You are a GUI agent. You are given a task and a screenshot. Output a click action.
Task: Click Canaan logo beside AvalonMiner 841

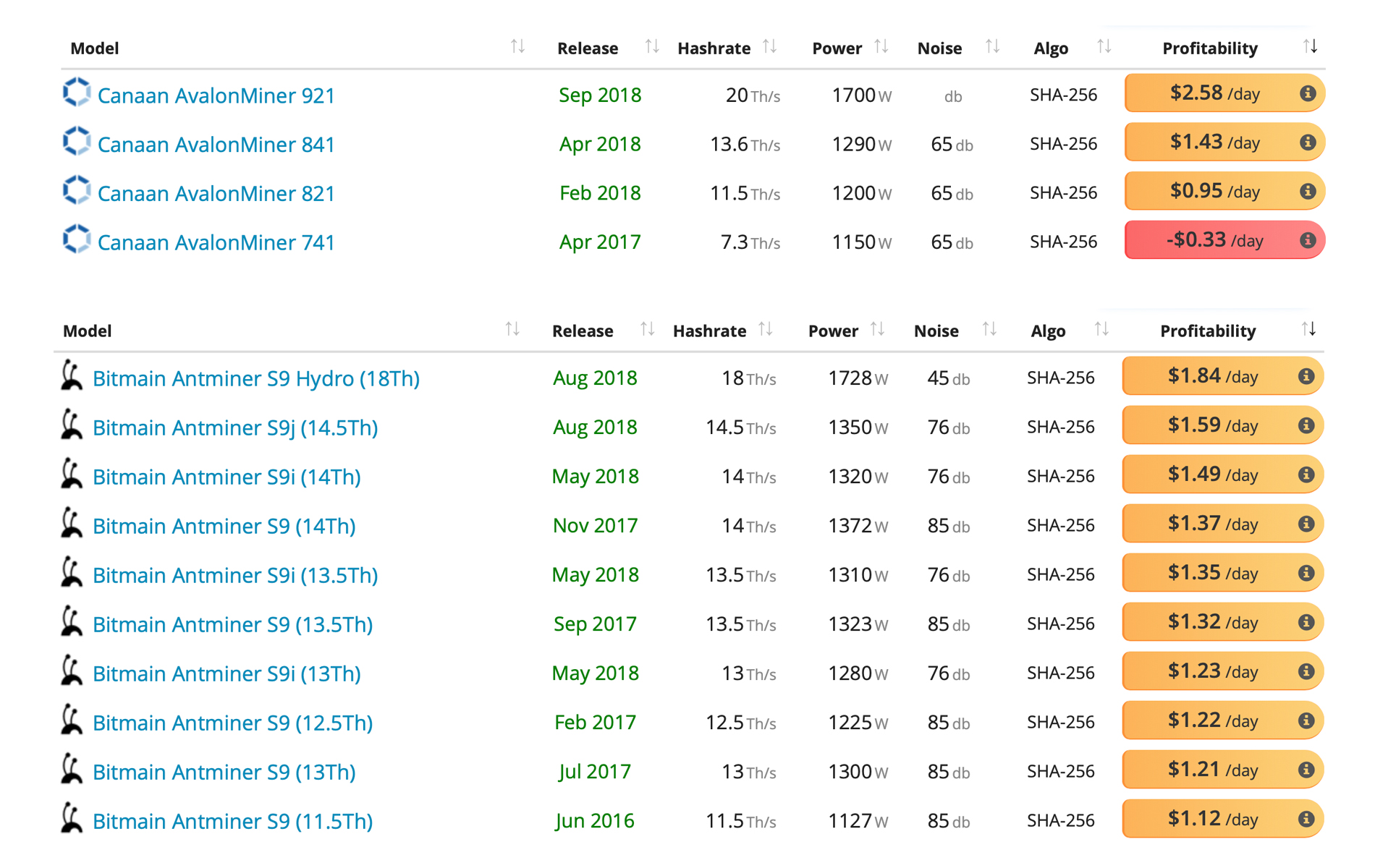(76, 142)
